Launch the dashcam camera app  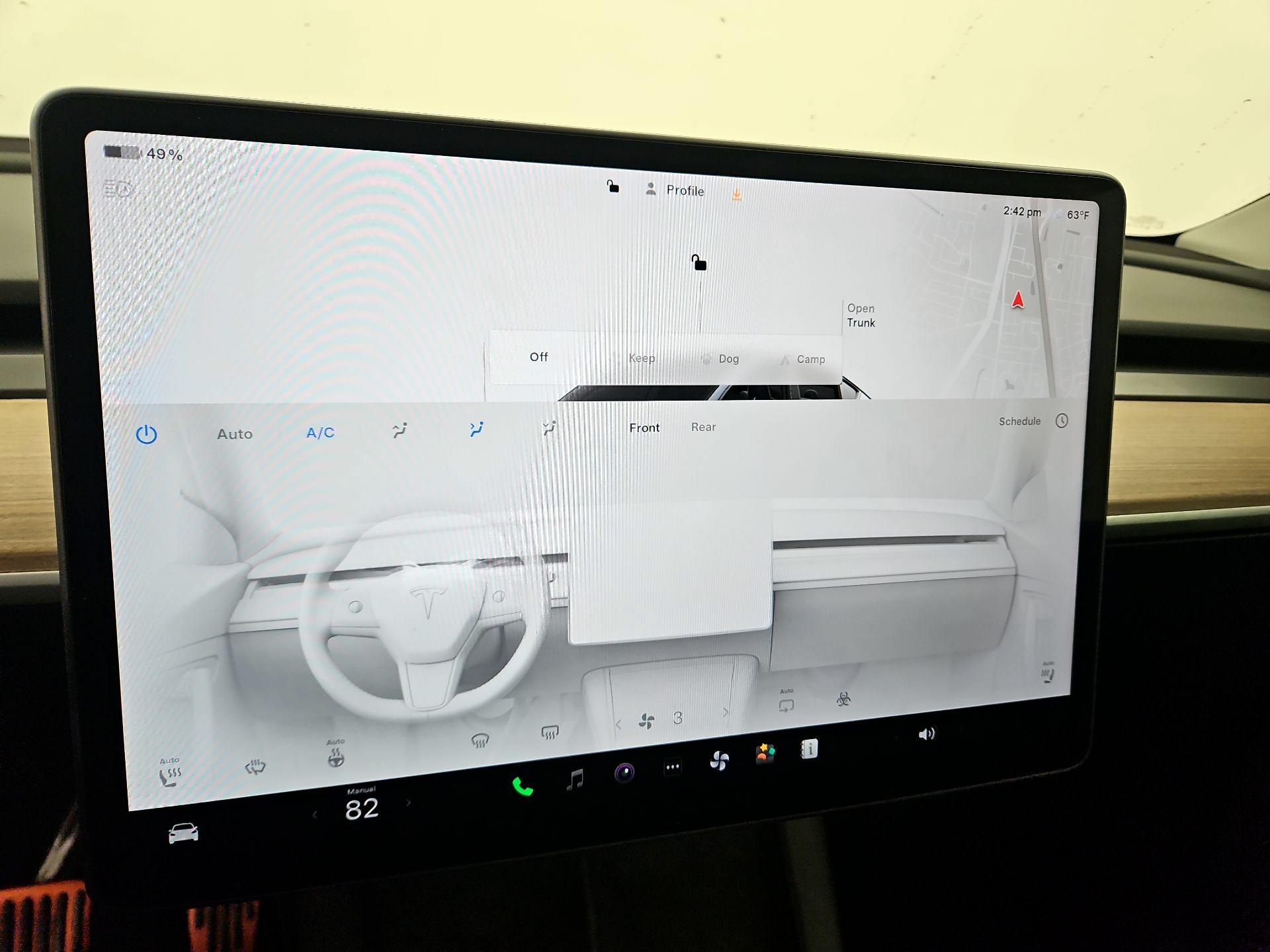(624, 772)
